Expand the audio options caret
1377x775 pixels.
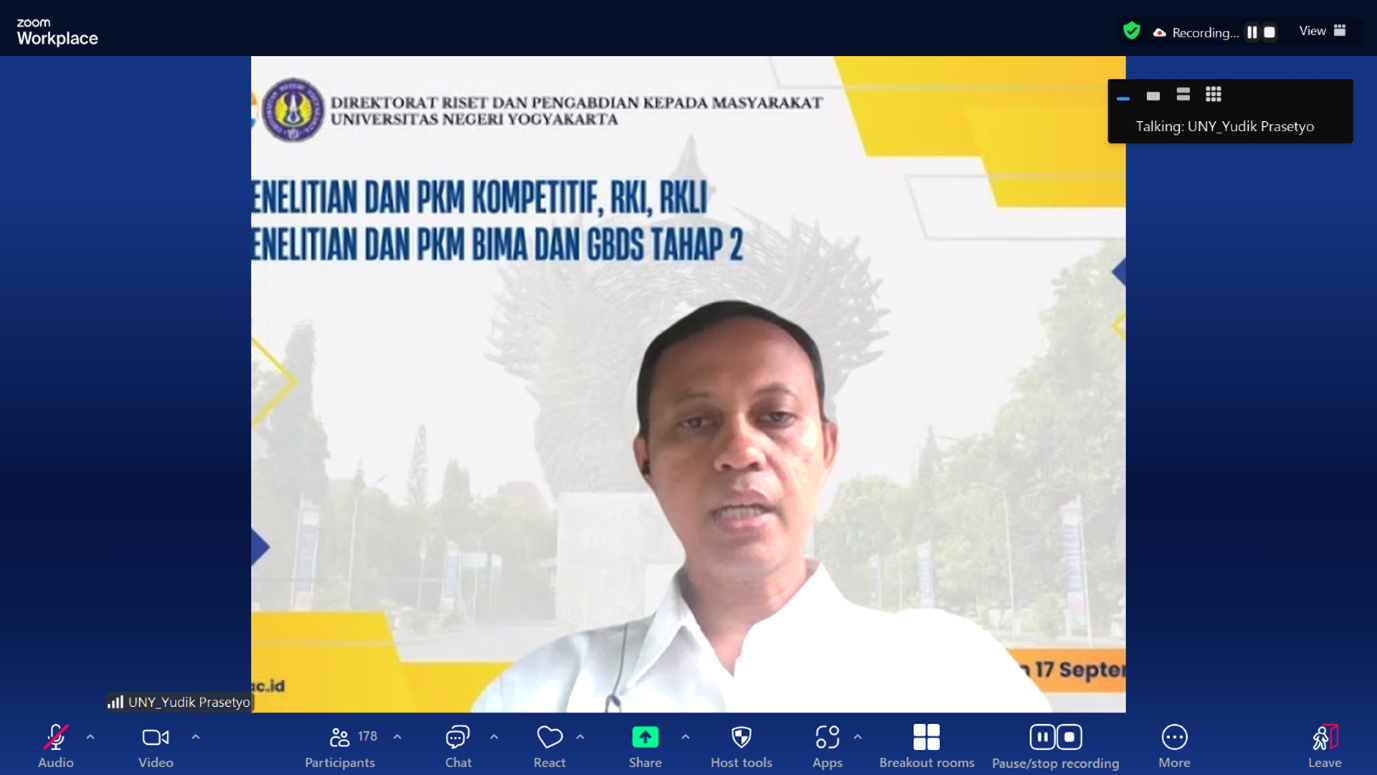tap(90, 738)
